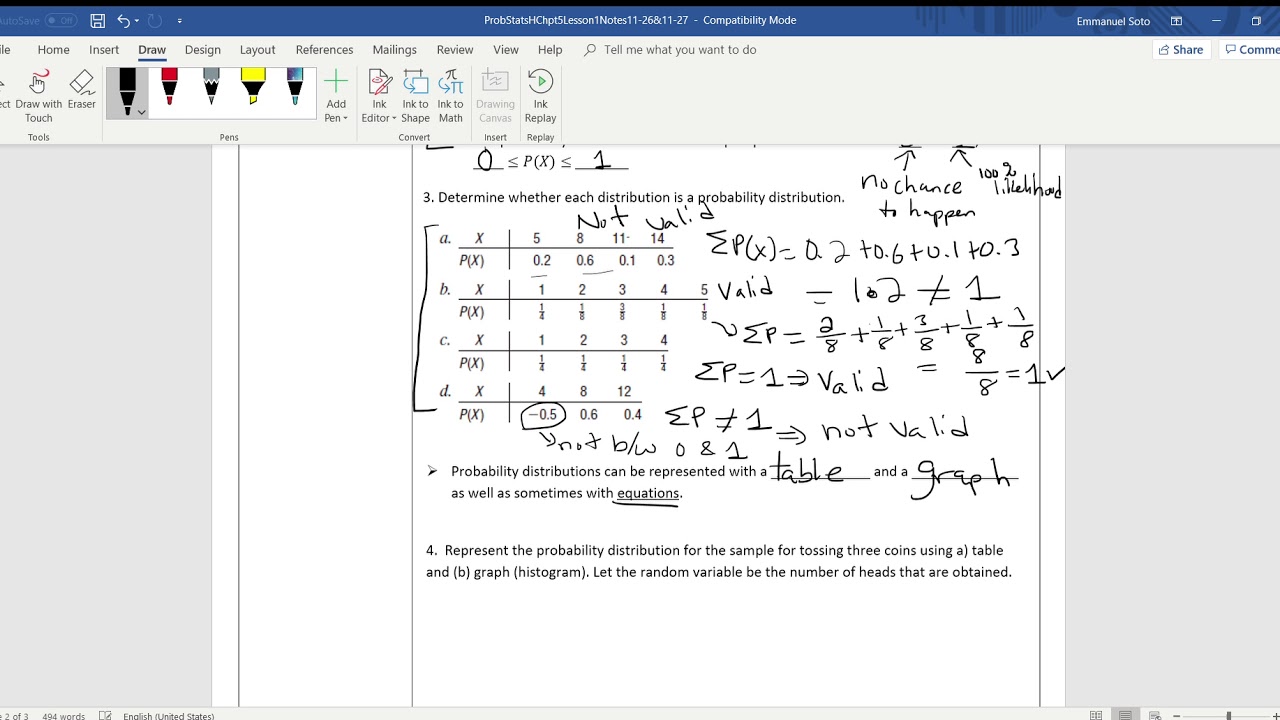Switch to the Insert tab

point(104,50)
